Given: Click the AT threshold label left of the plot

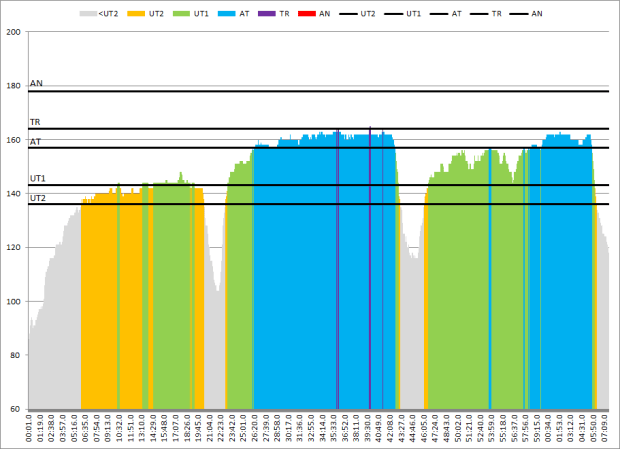Looking at the screenshot, I should coord(35,142).
